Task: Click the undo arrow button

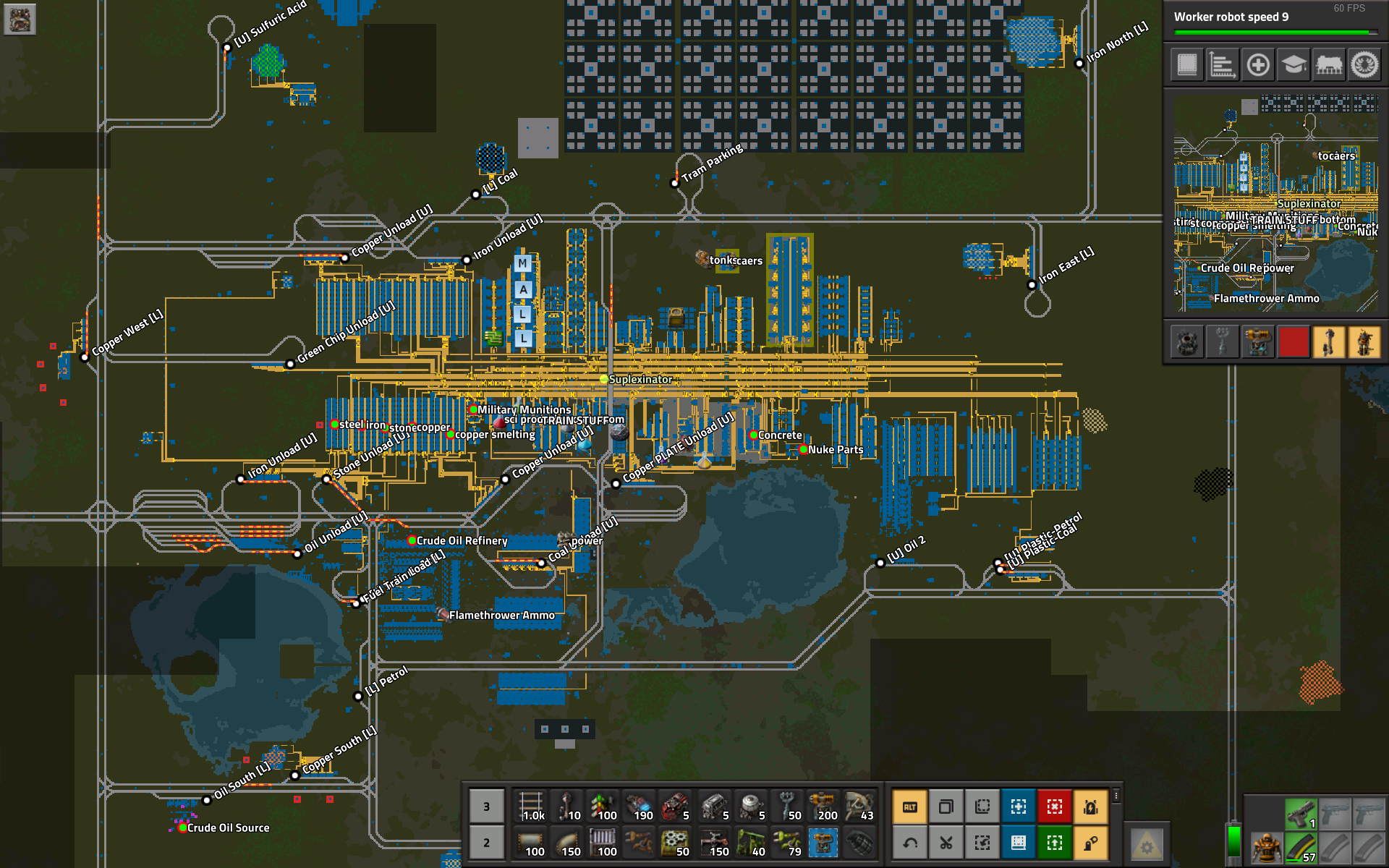Action: 910,843
